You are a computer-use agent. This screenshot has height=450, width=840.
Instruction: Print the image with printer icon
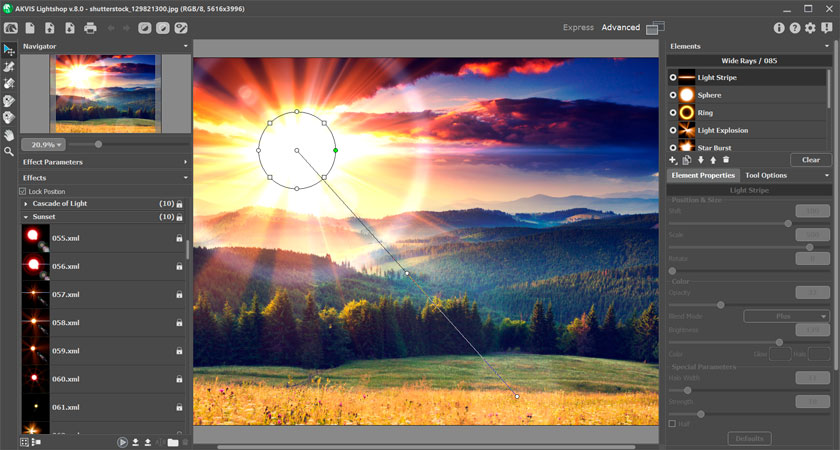[90, 28]
